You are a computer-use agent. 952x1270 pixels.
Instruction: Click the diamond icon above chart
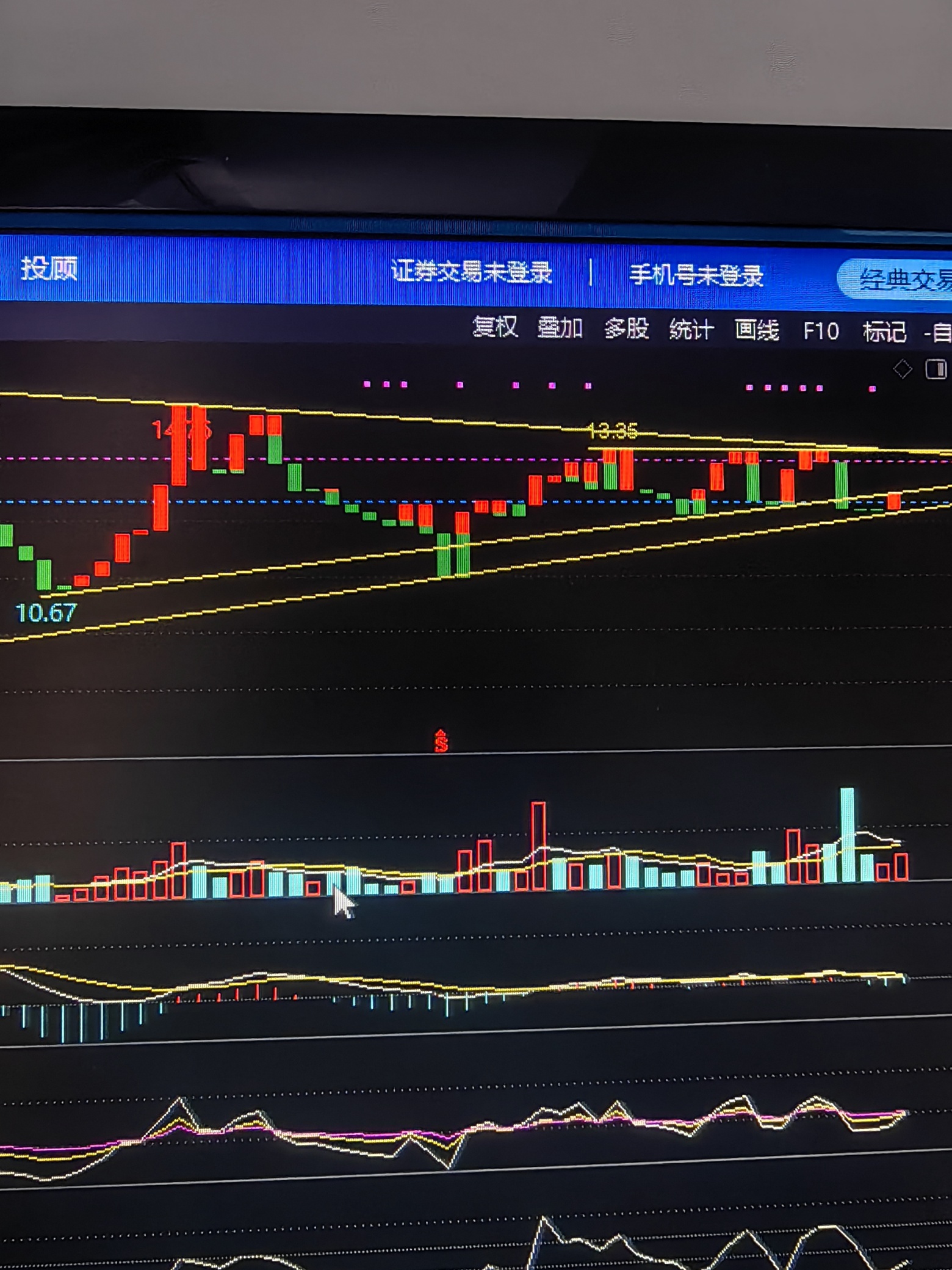click(903, 369)
